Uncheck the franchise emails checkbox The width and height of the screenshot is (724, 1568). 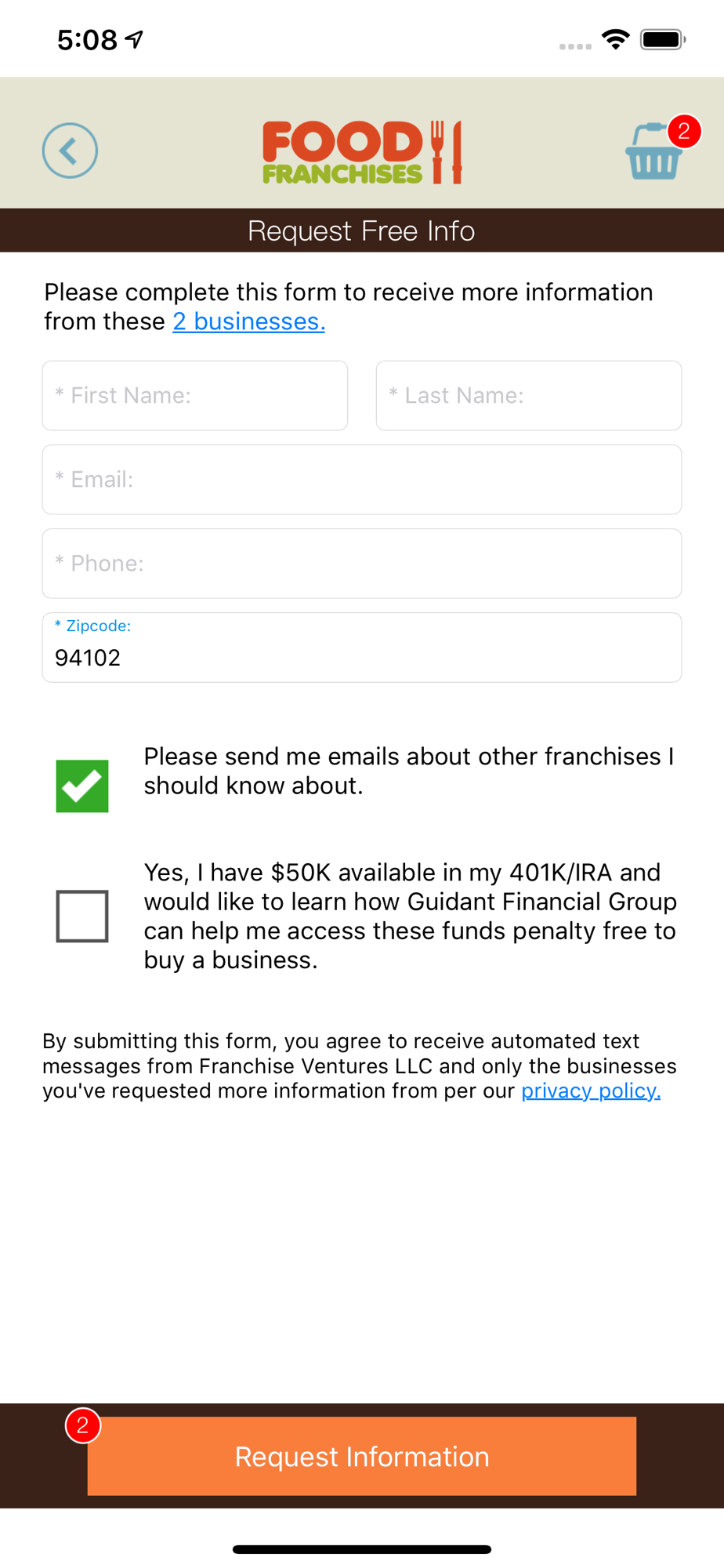click(x=82, y=786)
